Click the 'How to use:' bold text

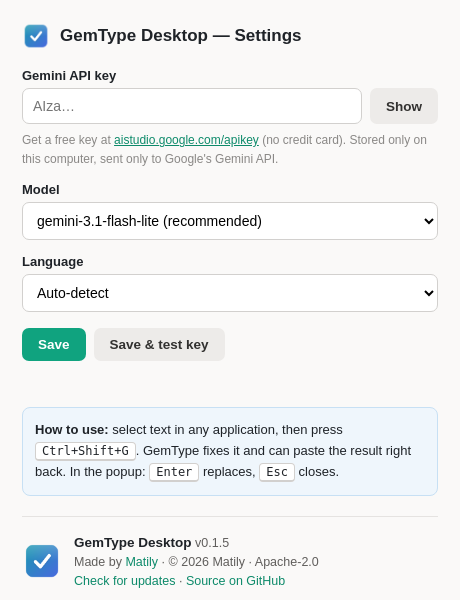point(72,430)
